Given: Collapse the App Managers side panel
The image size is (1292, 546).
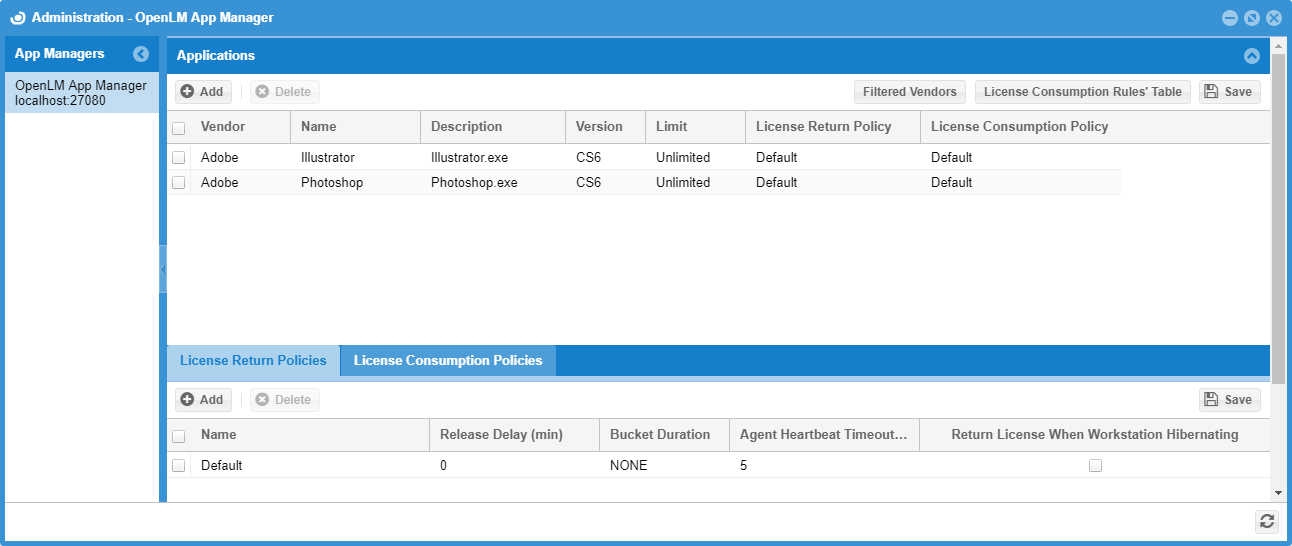Looking at the screenshot, I should point(141,54).
